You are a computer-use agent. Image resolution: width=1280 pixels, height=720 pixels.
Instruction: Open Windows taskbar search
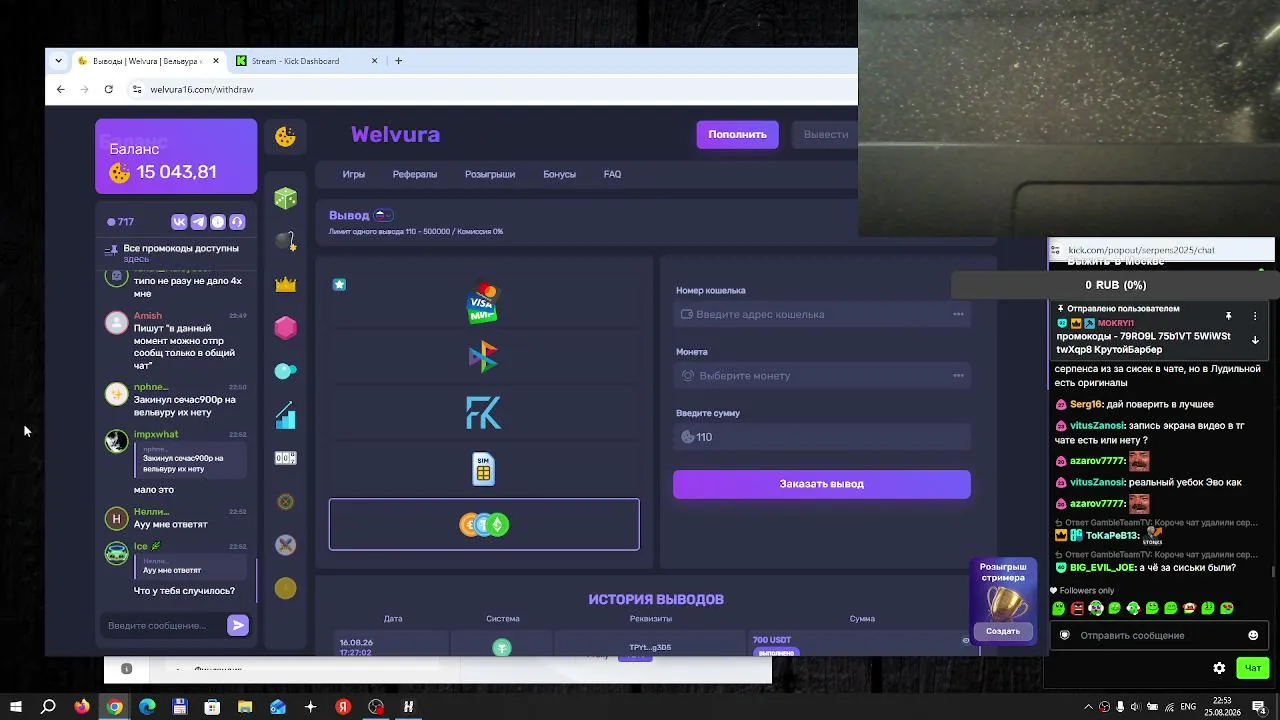48,707
